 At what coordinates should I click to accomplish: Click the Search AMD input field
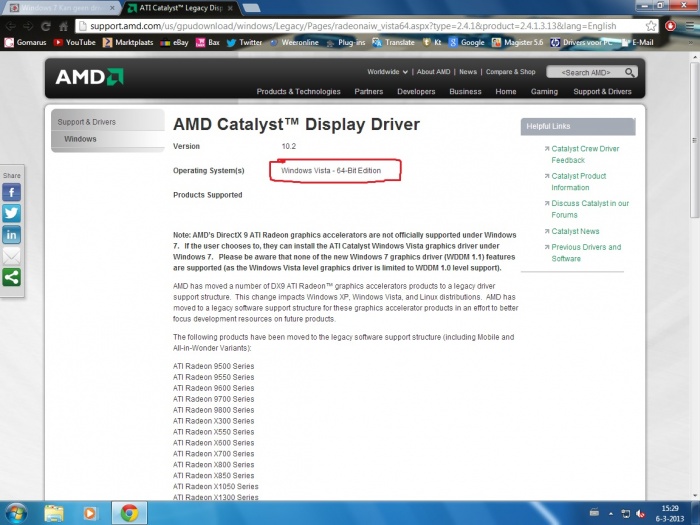[585, 72]
